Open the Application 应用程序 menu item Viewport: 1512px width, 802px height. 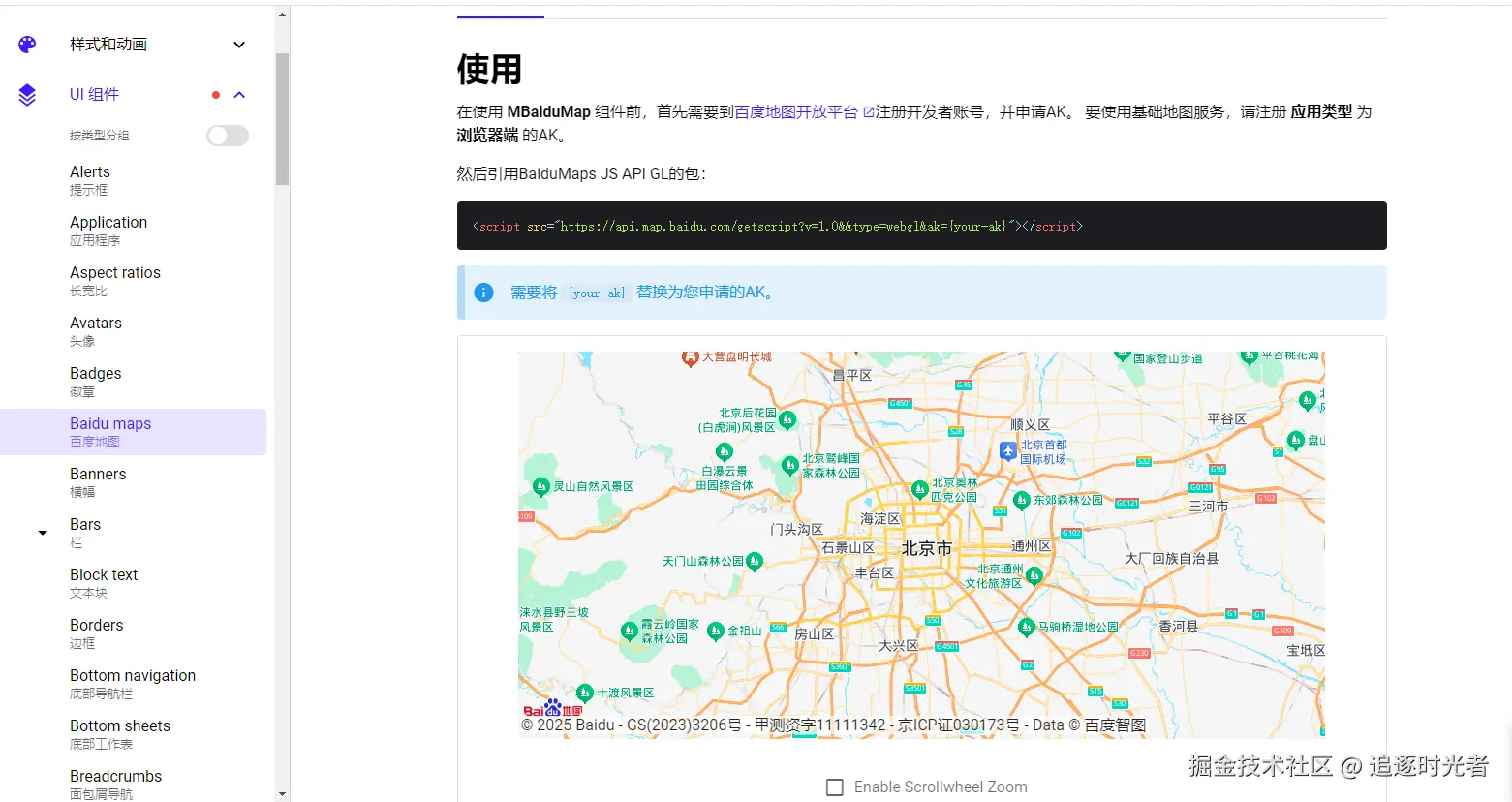click(x=133, y=231)
